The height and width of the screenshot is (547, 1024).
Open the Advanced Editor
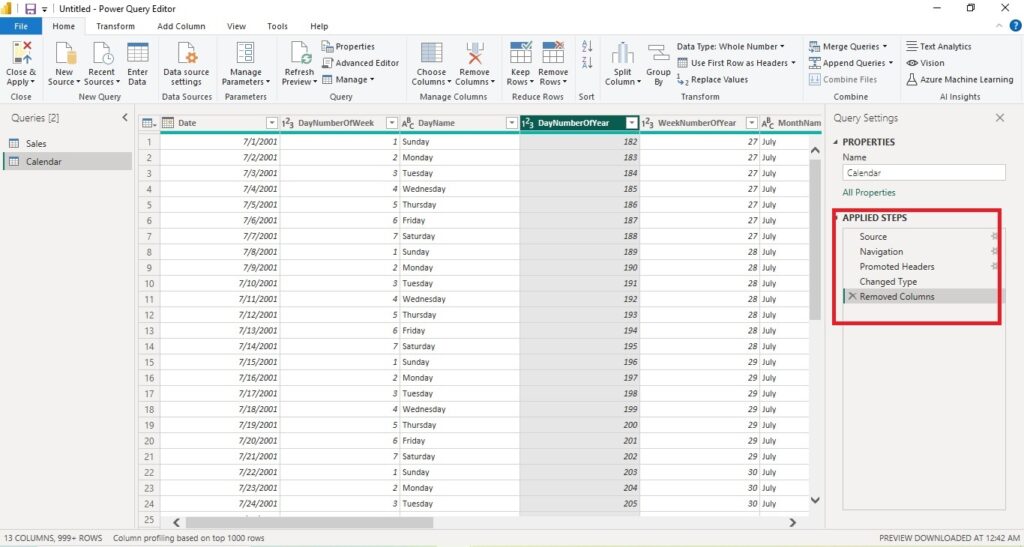pos(360,63)
